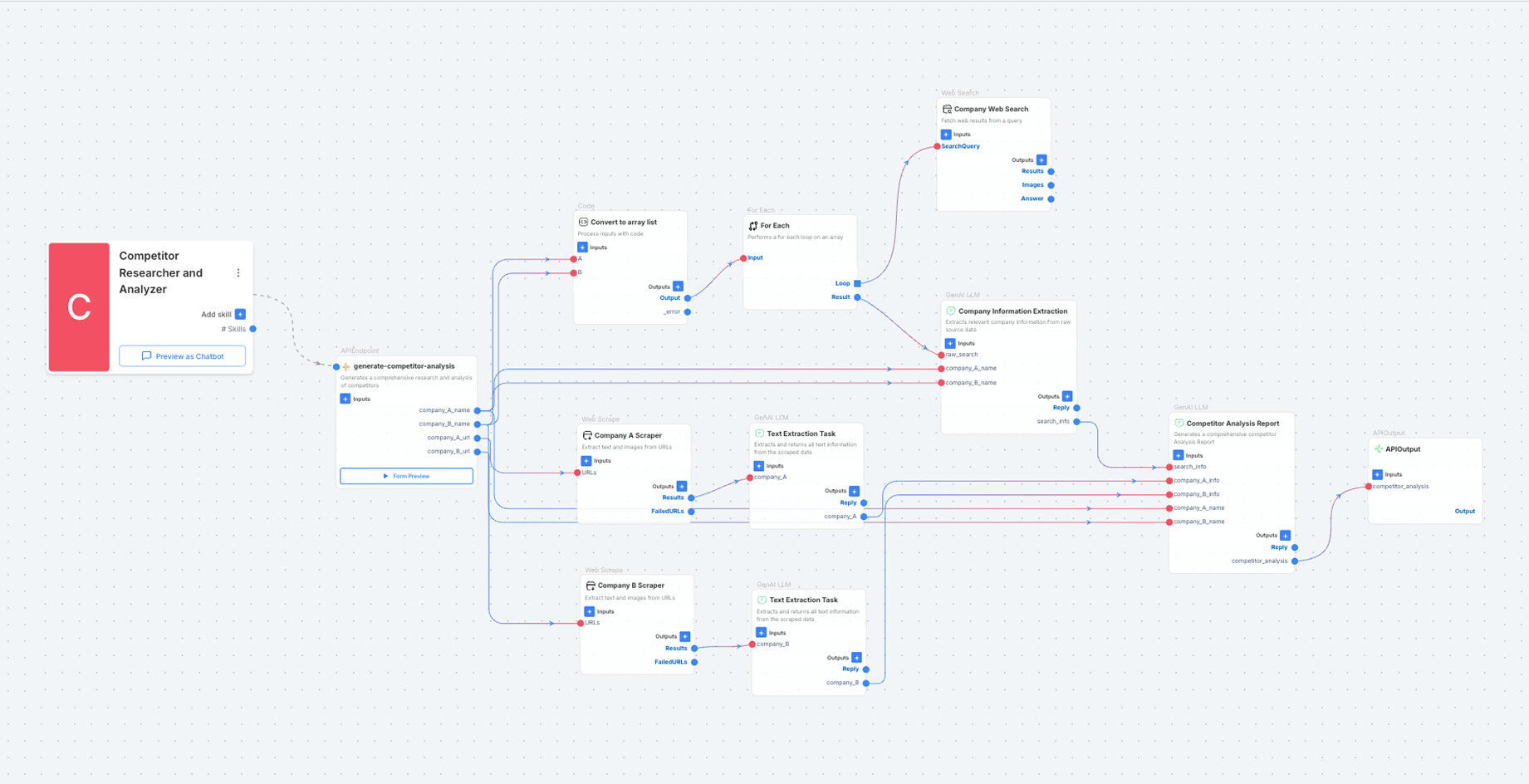This screenshot has height=784, width=1529.
Task: Click the Company A Scraper node icon
Action: (587, 435)
